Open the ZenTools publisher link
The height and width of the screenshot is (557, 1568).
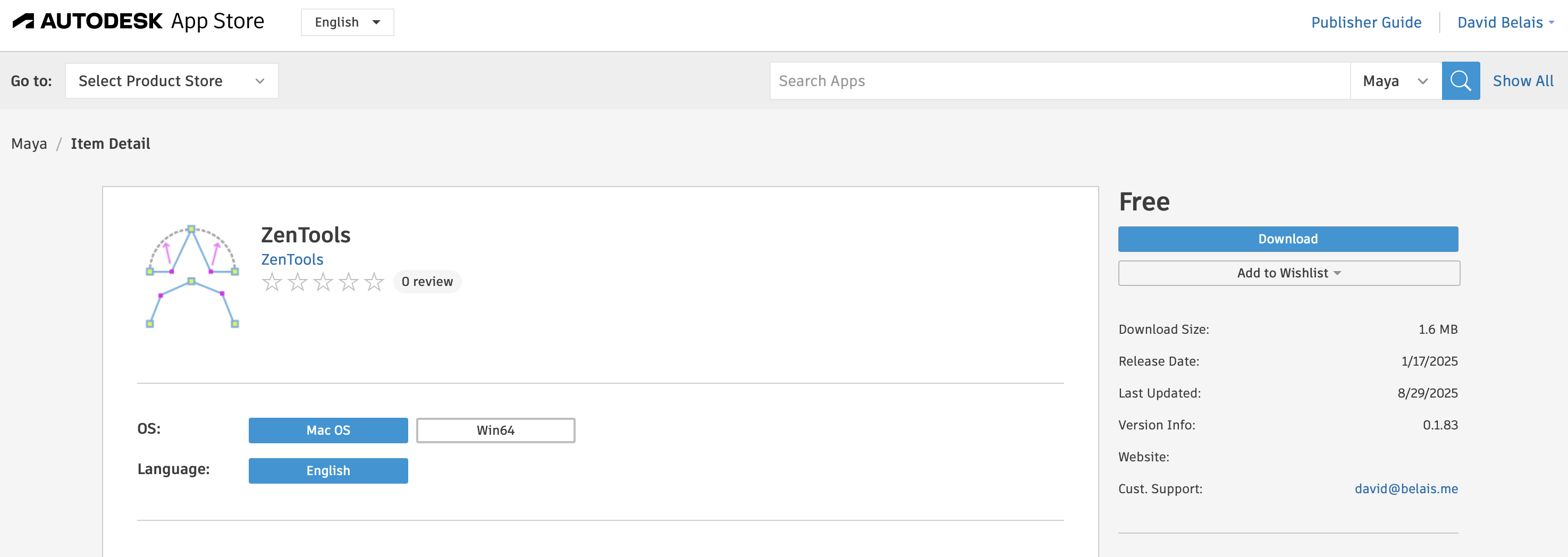coord(292,259)
